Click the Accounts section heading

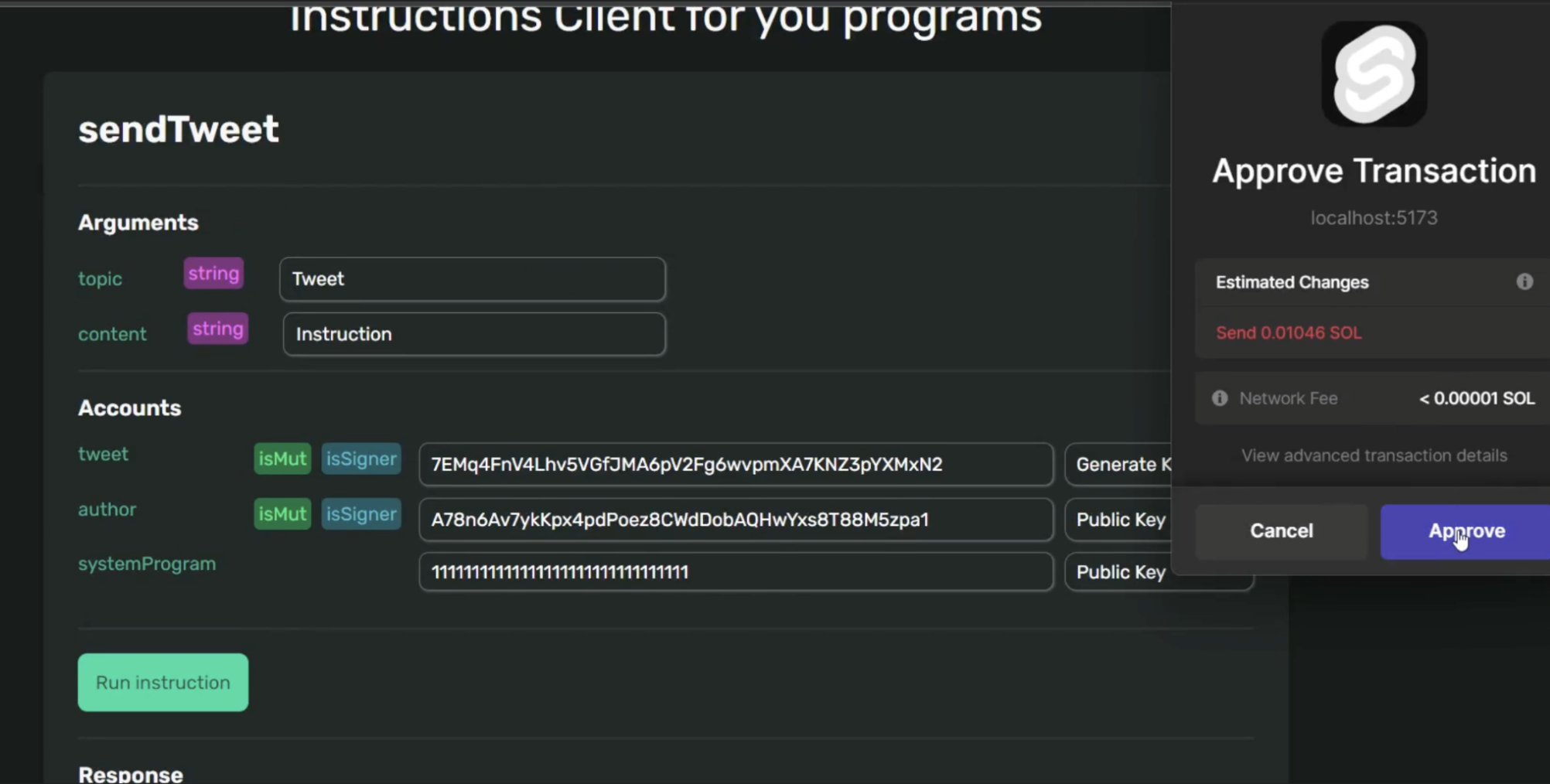[x=130, y=408]
